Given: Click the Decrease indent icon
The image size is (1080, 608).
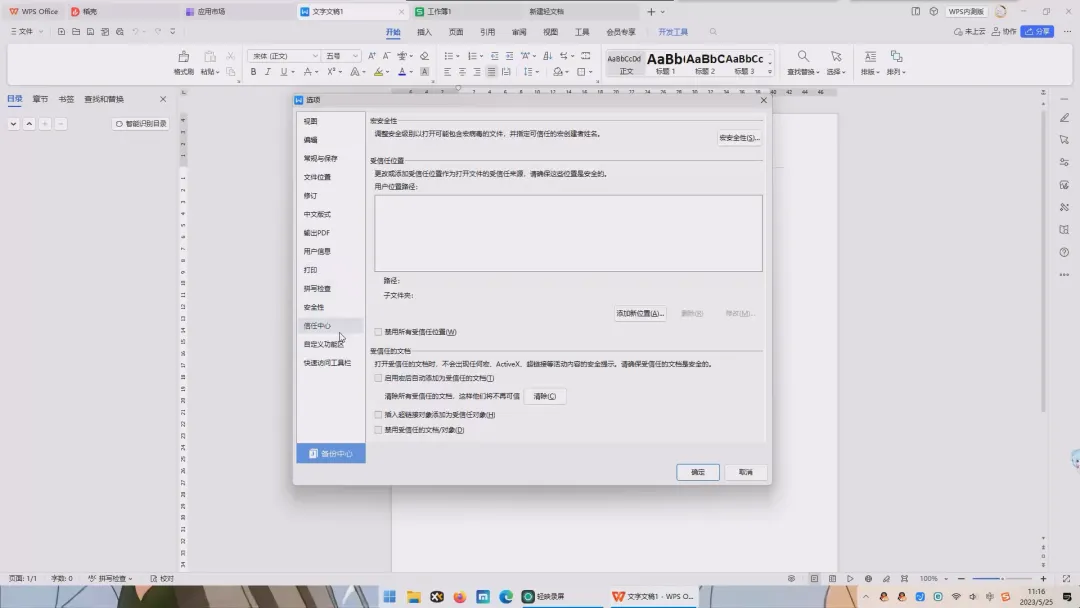Looking at the screenshot, I should click(495, 56).
